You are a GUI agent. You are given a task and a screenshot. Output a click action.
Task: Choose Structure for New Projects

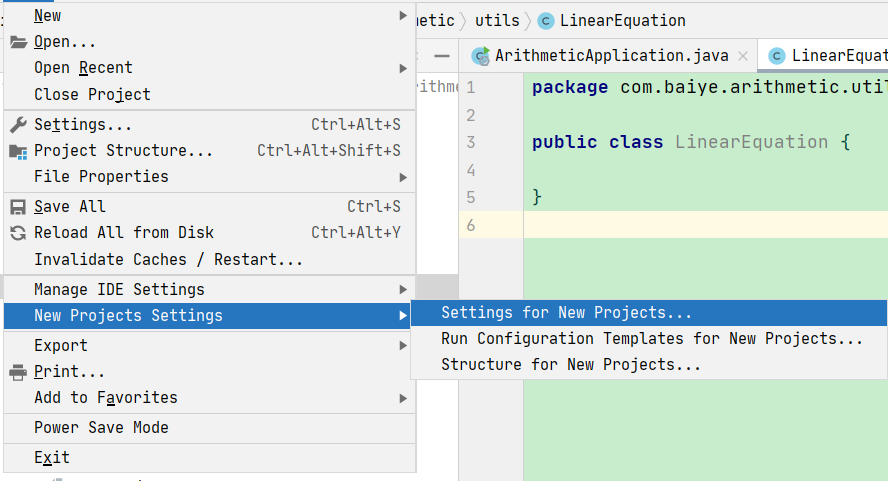pos(570,365)
